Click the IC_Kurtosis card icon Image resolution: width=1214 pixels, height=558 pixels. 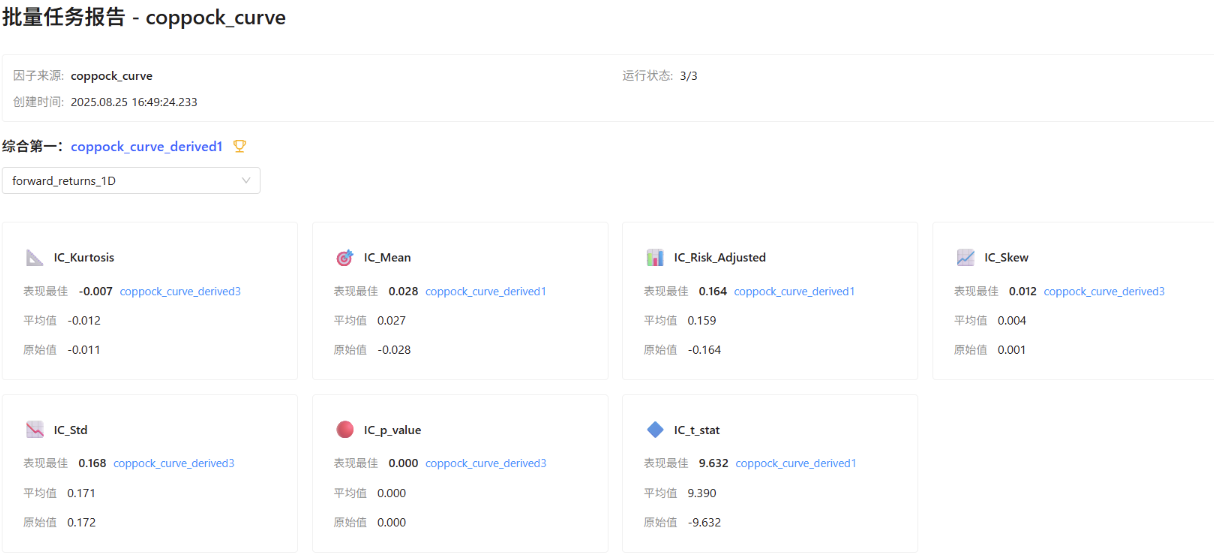point(35,257)
